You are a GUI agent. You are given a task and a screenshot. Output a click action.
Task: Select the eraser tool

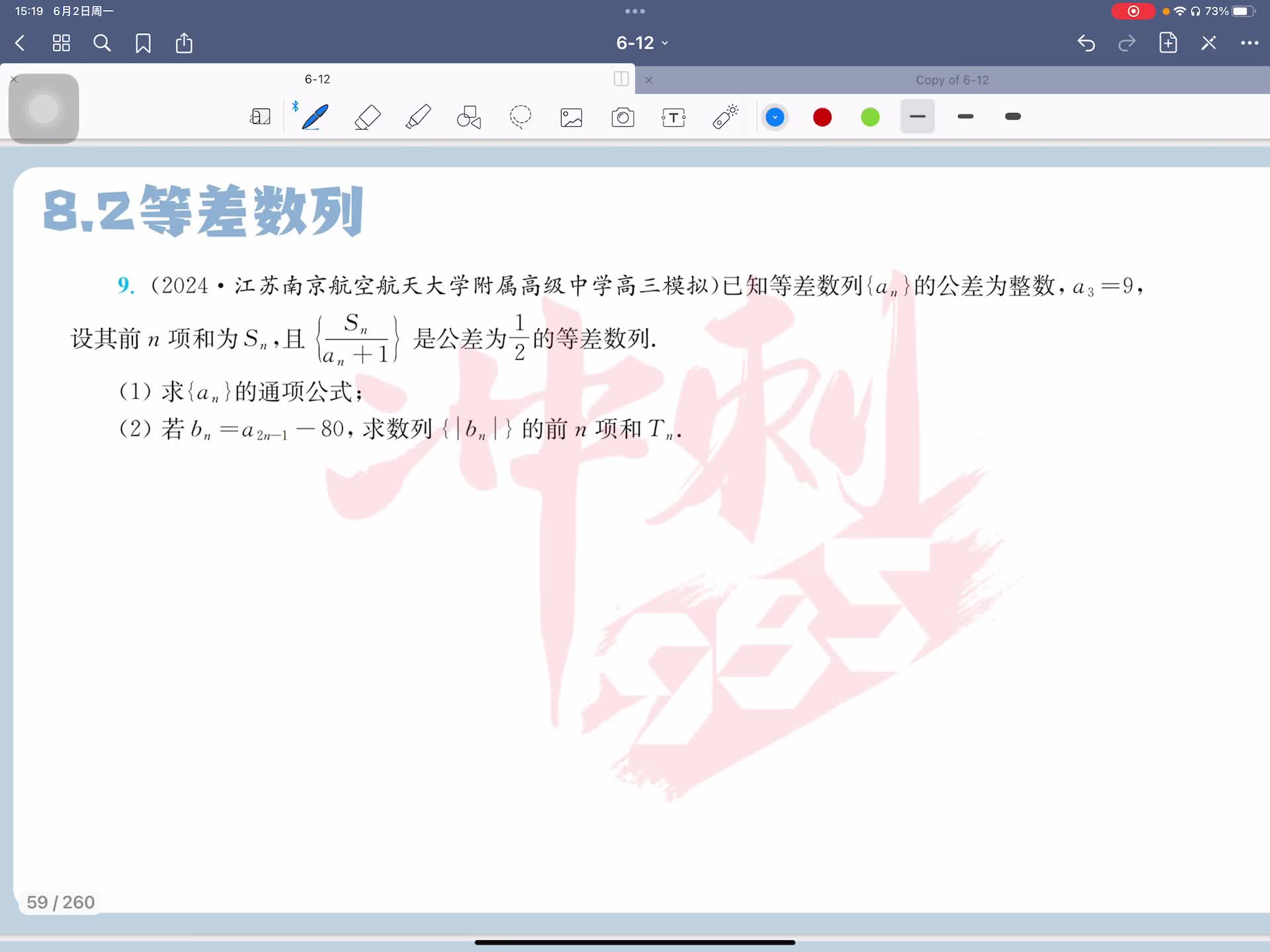coord(367,117)
